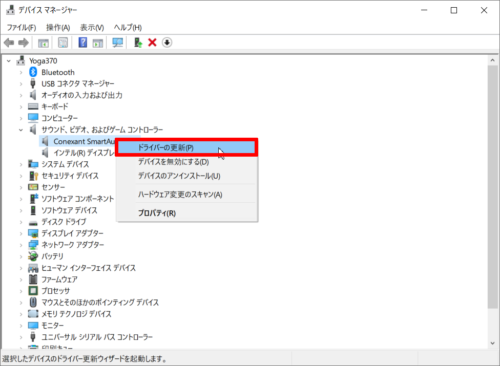Click the action pane toolbar icon beside Help
Image resolution: width=500 pixels, height=366 pixels.
coord(98,43)
